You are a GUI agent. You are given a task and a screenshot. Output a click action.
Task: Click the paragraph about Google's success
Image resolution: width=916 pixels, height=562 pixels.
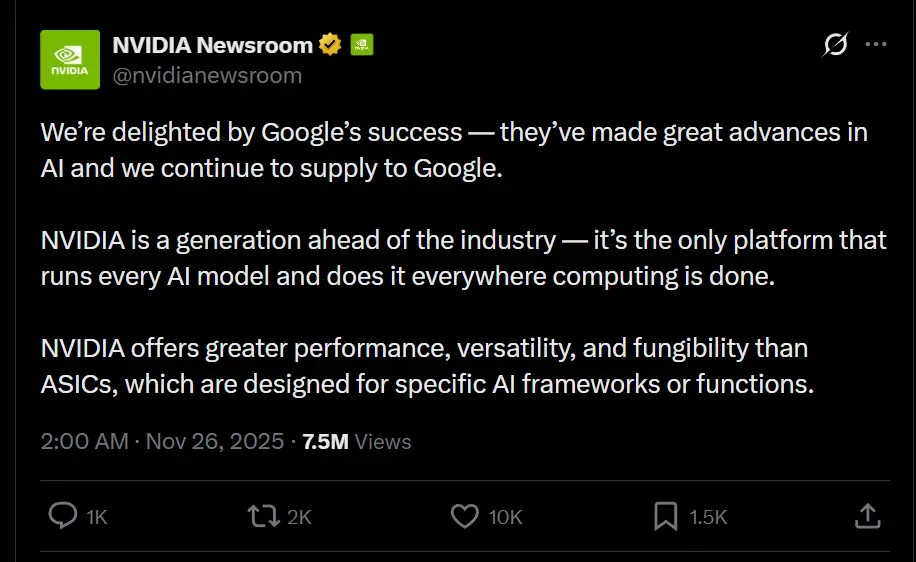(x=454, y=149)
